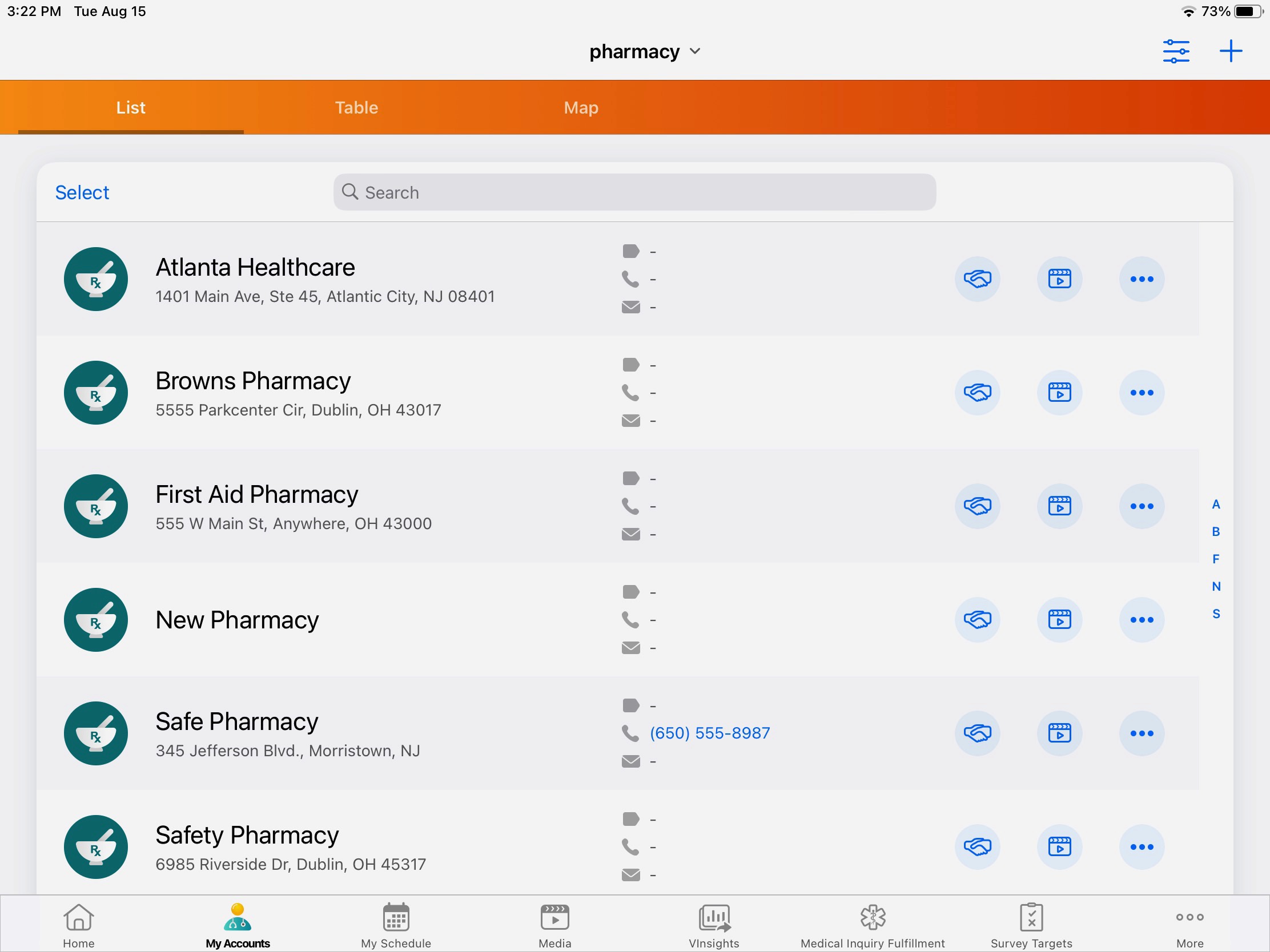This screenshot has width=1270, height=952.
Task: Open My Schedule from bottom bar
Action: click(396, 926)
